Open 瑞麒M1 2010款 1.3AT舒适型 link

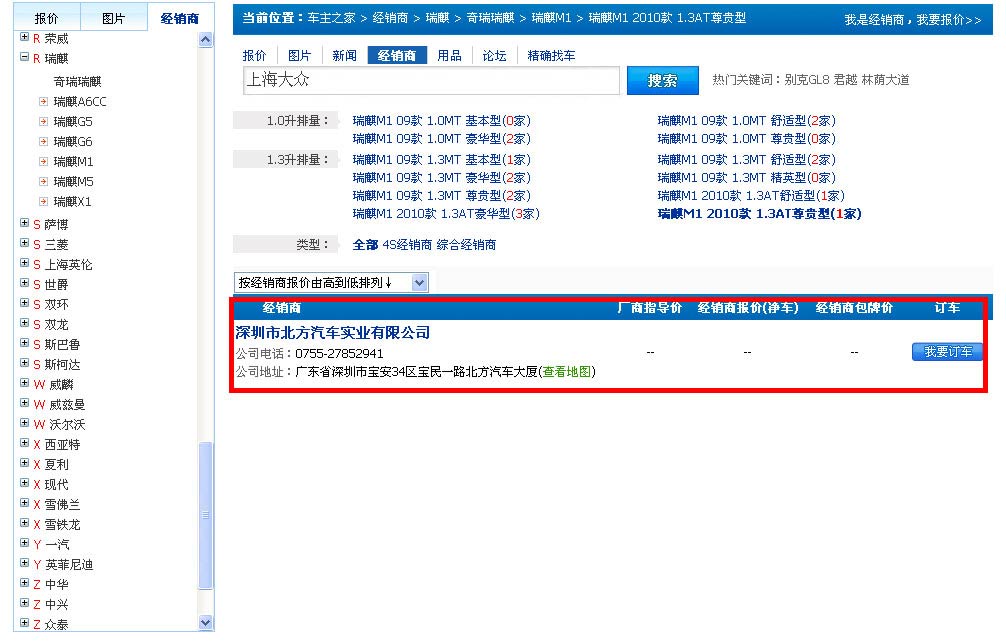click(751, 196)
